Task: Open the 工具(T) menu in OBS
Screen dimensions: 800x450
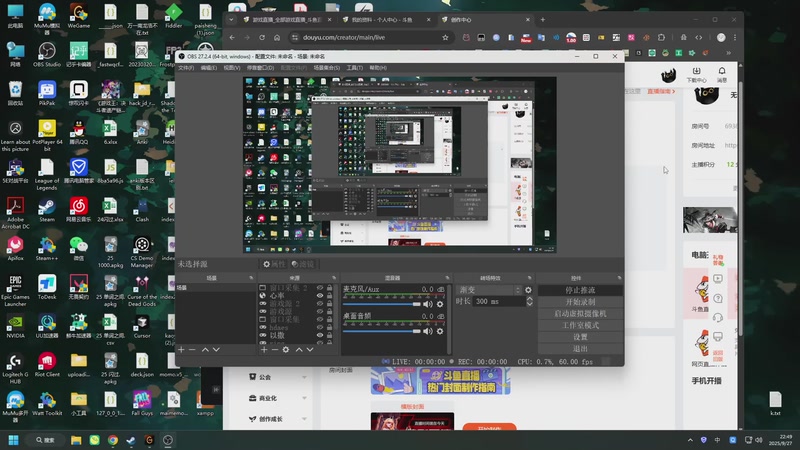Action: 355,68
